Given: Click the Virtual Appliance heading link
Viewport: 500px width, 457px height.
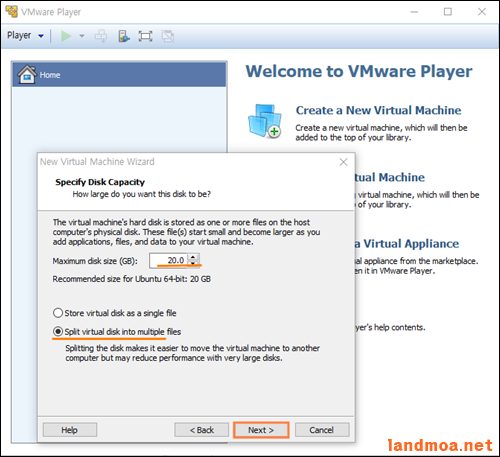Looking at the screenshot, I should (x=407, y=244).
